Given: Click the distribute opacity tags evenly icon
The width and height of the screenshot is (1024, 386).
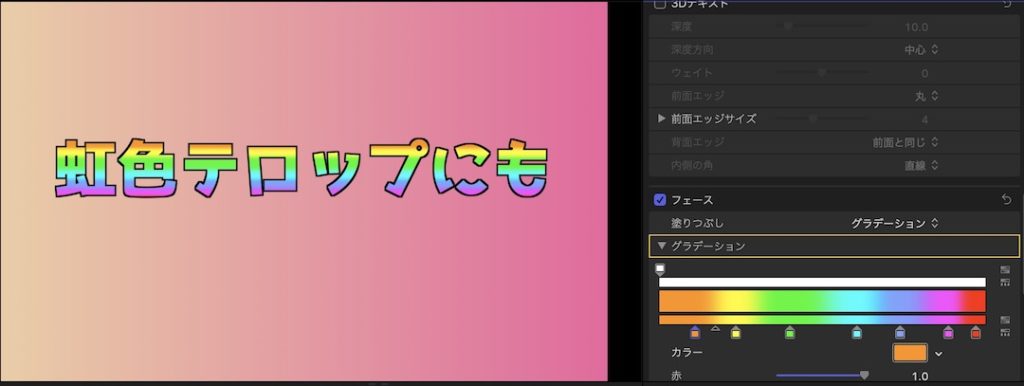Looking at the screenshot, I should [x=1005, y=282].
